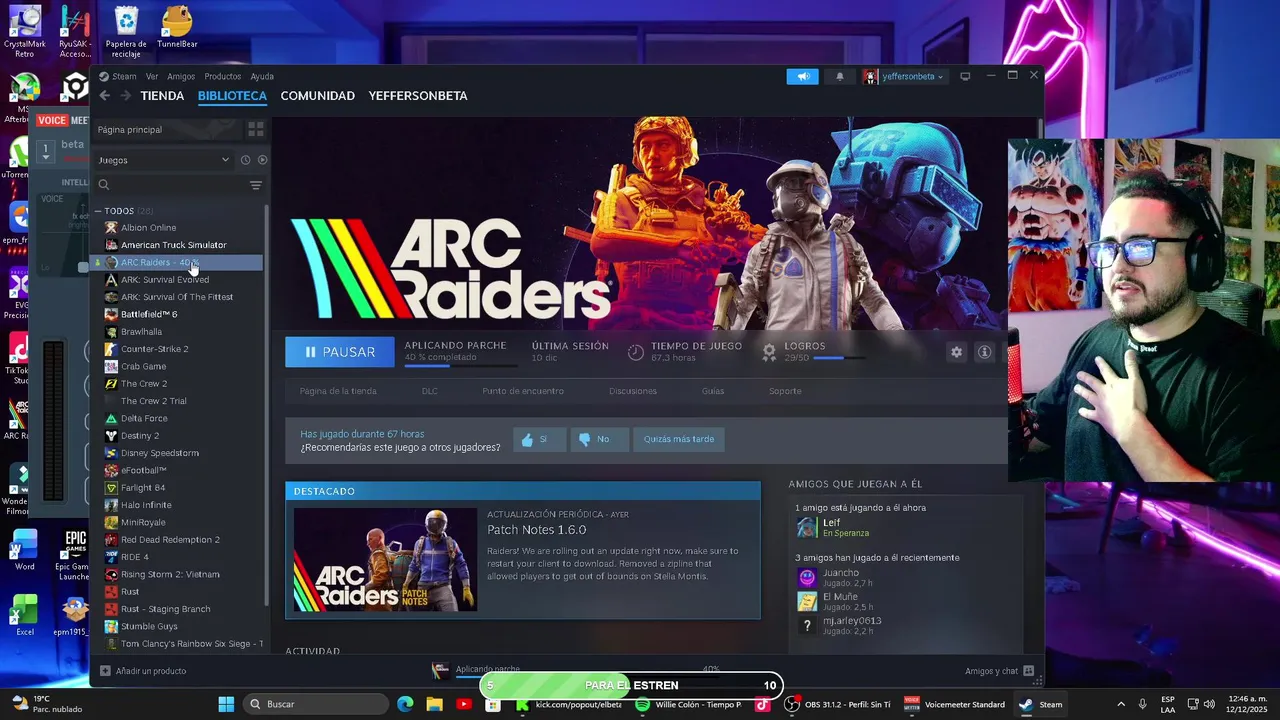The image size is (1280, 720).
Task: Choose Quizás más tarde
Action: coord(679,439)
